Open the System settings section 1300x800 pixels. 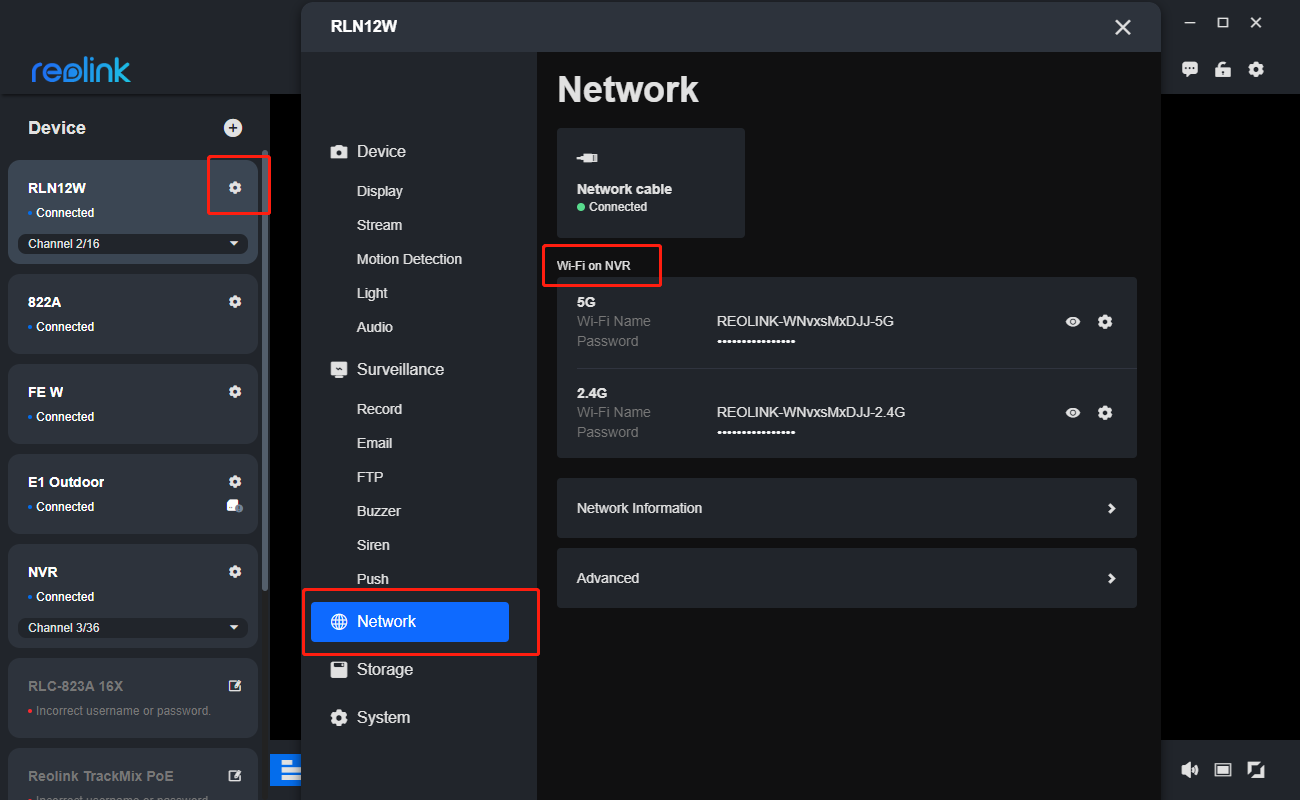[370, 718]
